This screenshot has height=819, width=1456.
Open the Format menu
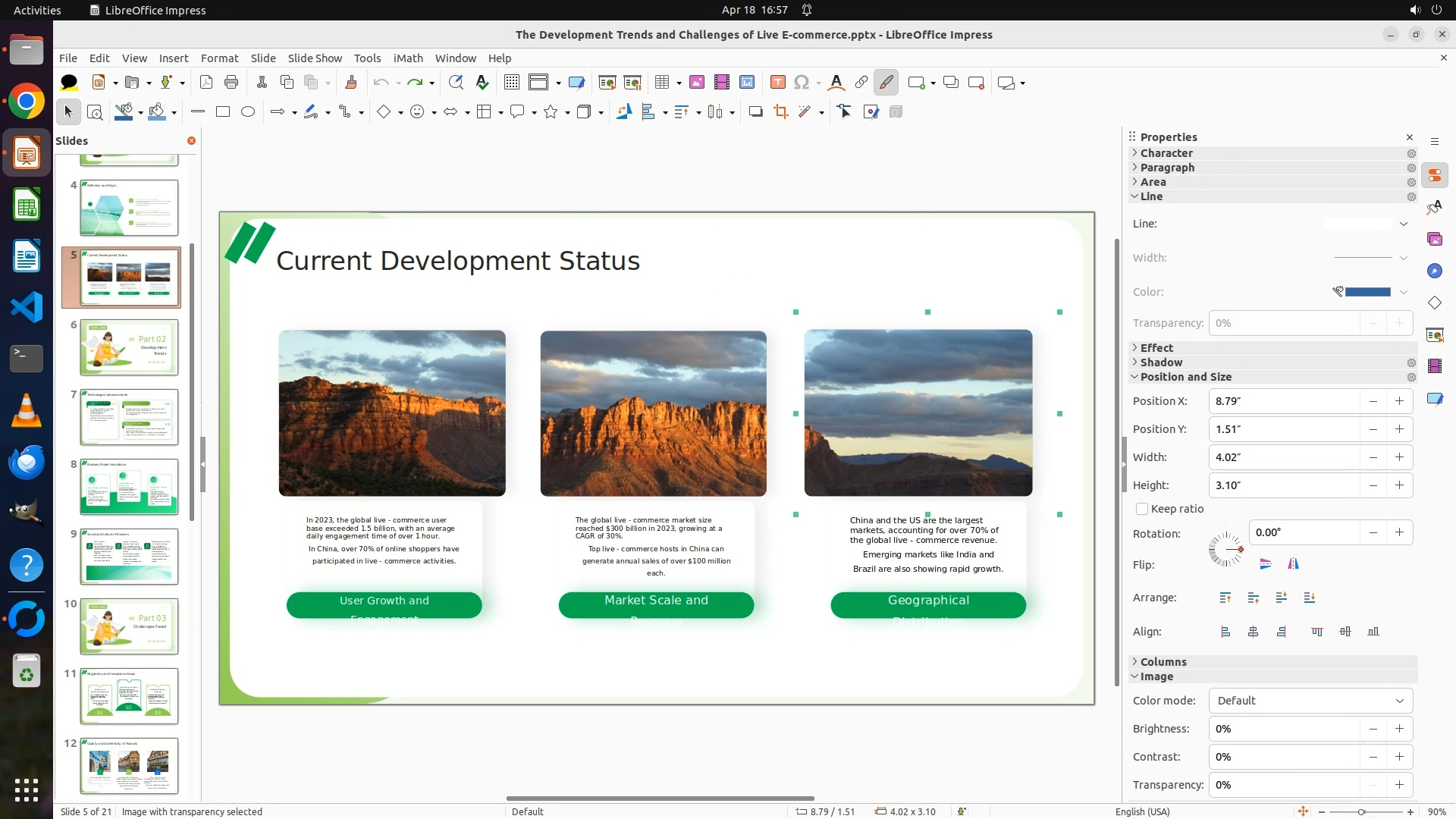(x=219, y=58)
